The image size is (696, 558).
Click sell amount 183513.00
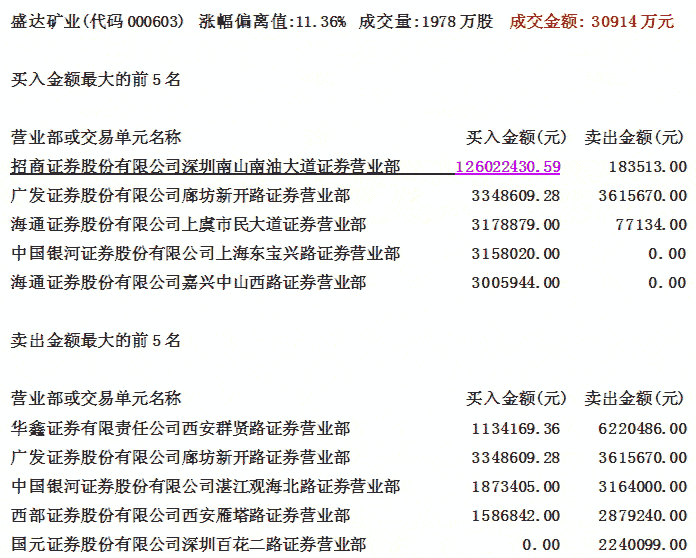point(648,166)
